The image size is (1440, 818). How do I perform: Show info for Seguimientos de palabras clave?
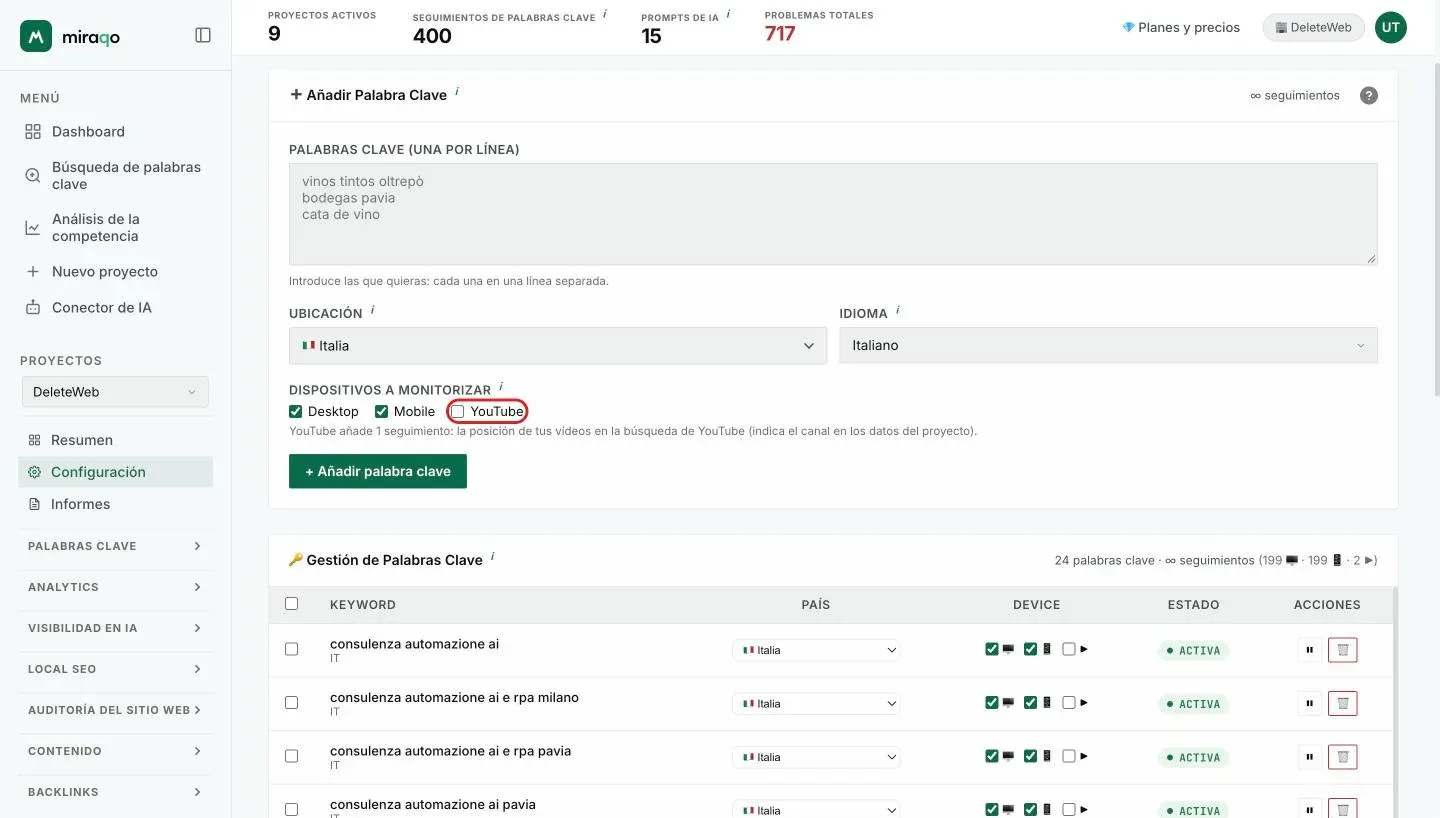click(x=605, y=14)
